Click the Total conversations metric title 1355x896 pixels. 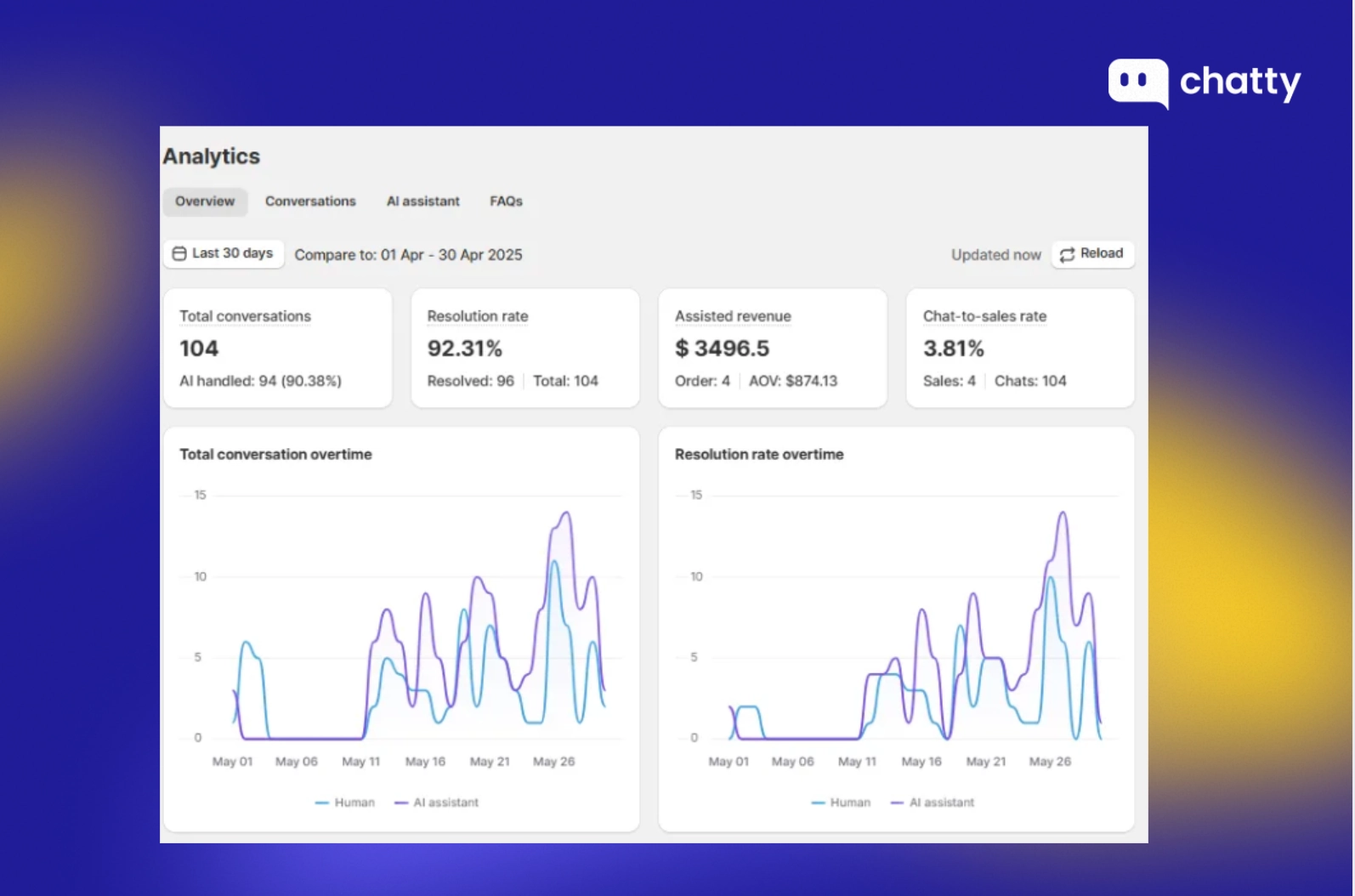(x=245, y=316)
